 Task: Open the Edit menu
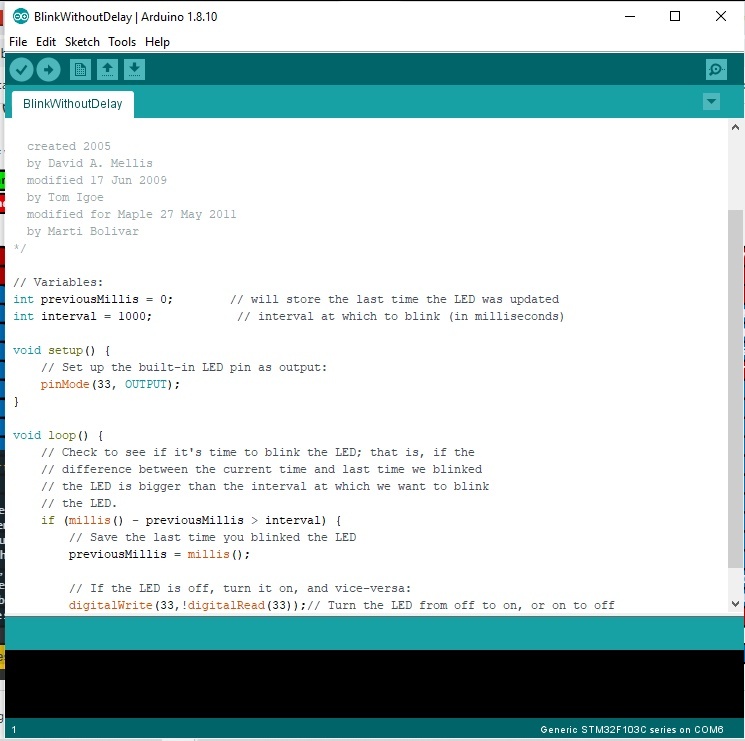[46, 42]
